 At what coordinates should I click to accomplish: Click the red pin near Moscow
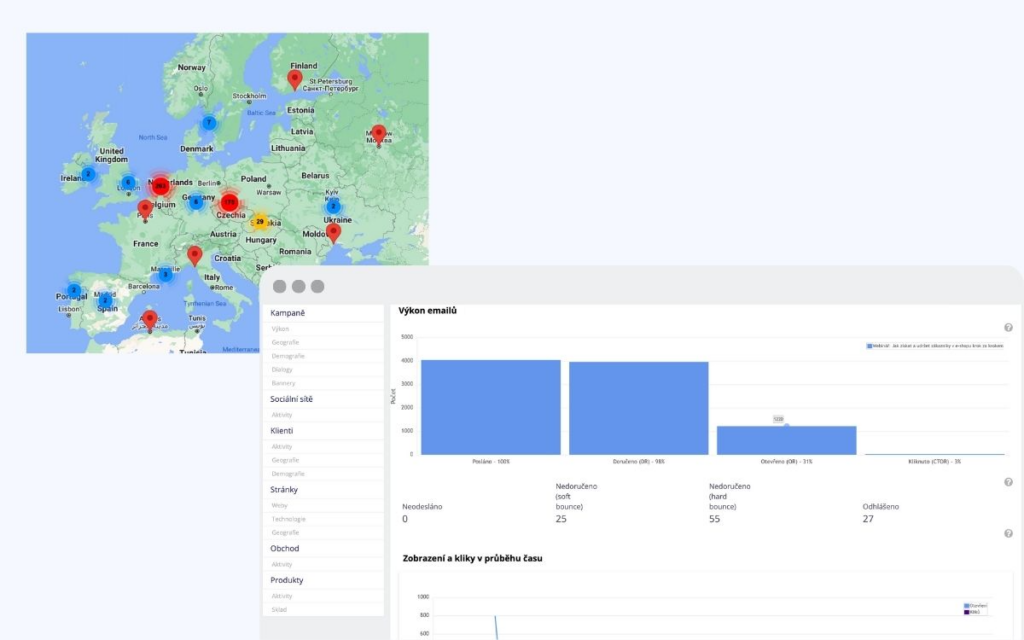pyautogui.click(x=379, y=135)
